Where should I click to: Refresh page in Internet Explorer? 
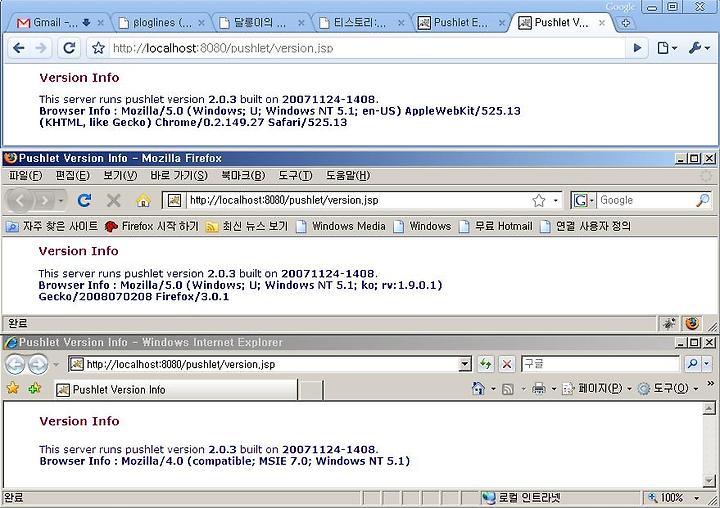485,365
